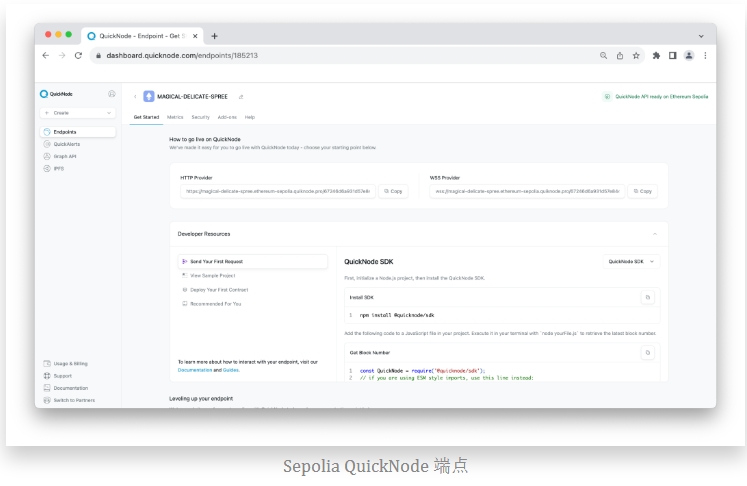Screen dimensions: 747x486
Task: Click Switch to Partners in sidebar
Action: click(x=69, y=400)
